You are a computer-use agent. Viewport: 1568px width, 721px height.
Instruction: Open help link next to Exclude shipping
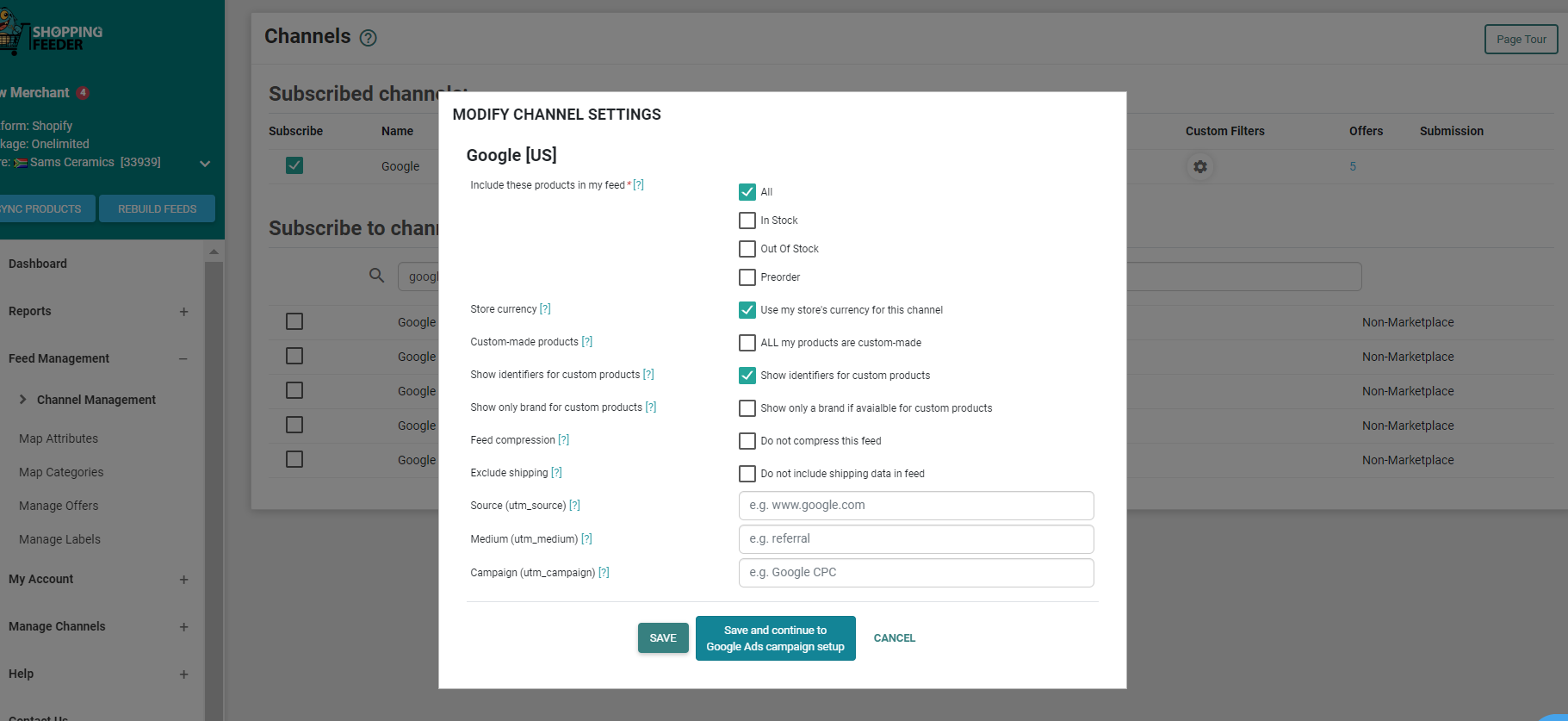click(x=556, y=473)
